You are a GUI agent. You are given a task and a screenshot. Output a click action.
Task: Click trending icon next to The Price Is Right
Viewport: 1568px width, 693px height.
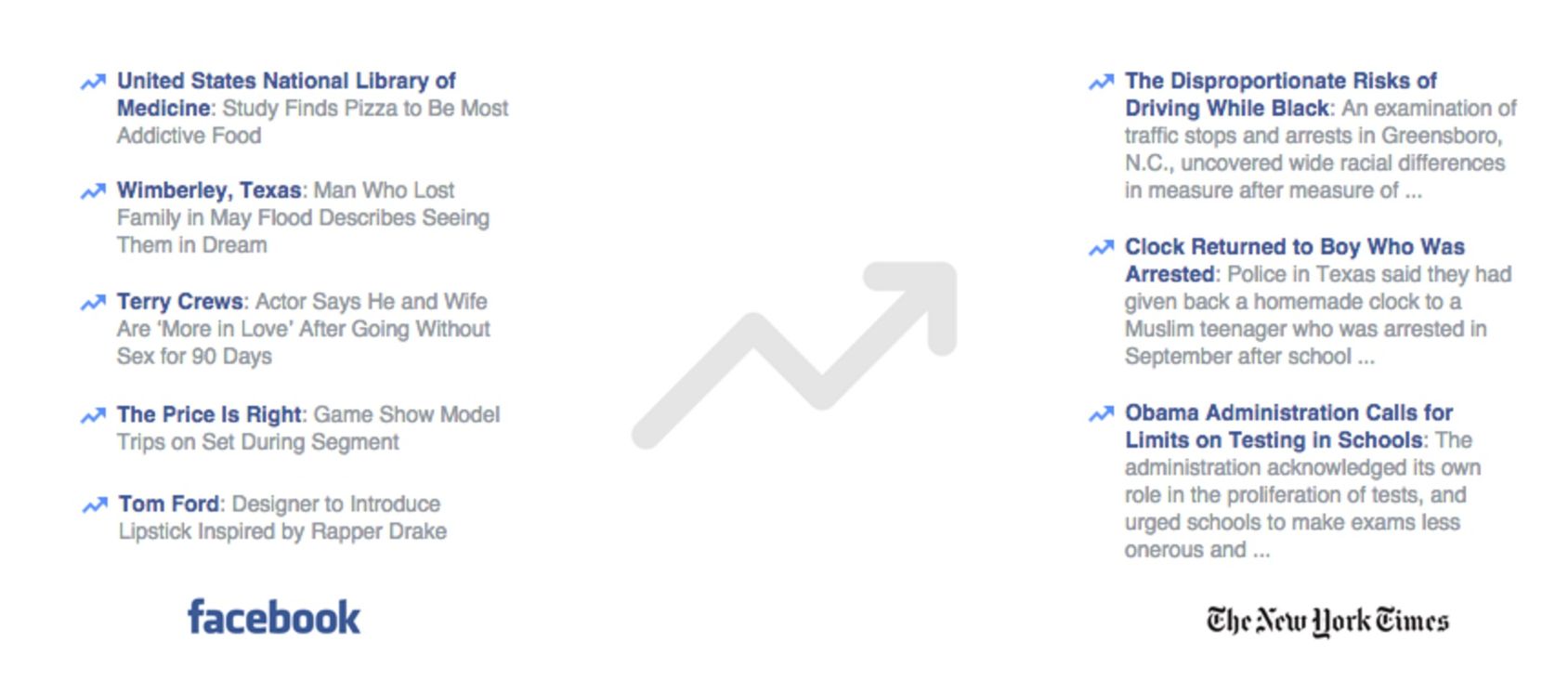click(93, 415)
